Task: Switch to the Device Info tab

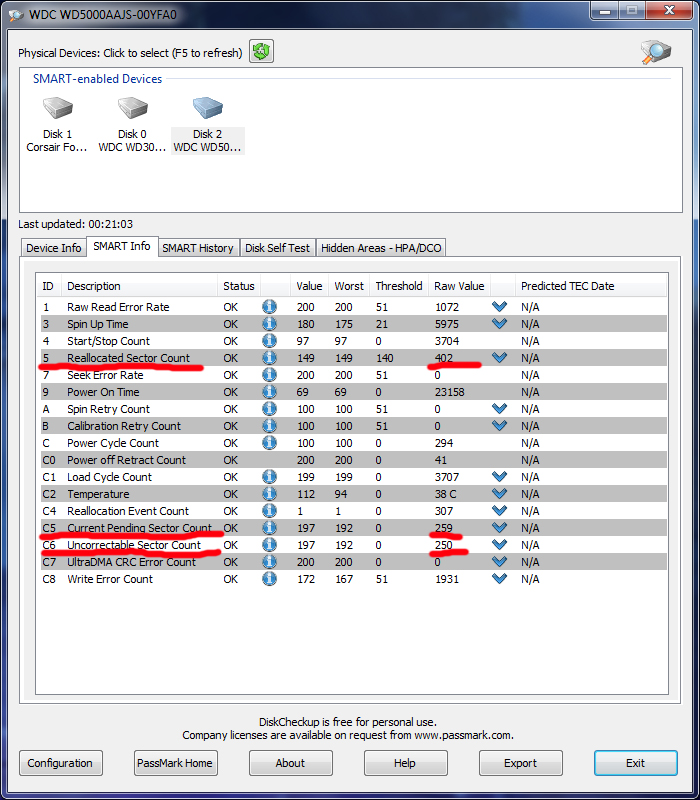Action: [x=54, y=248]
